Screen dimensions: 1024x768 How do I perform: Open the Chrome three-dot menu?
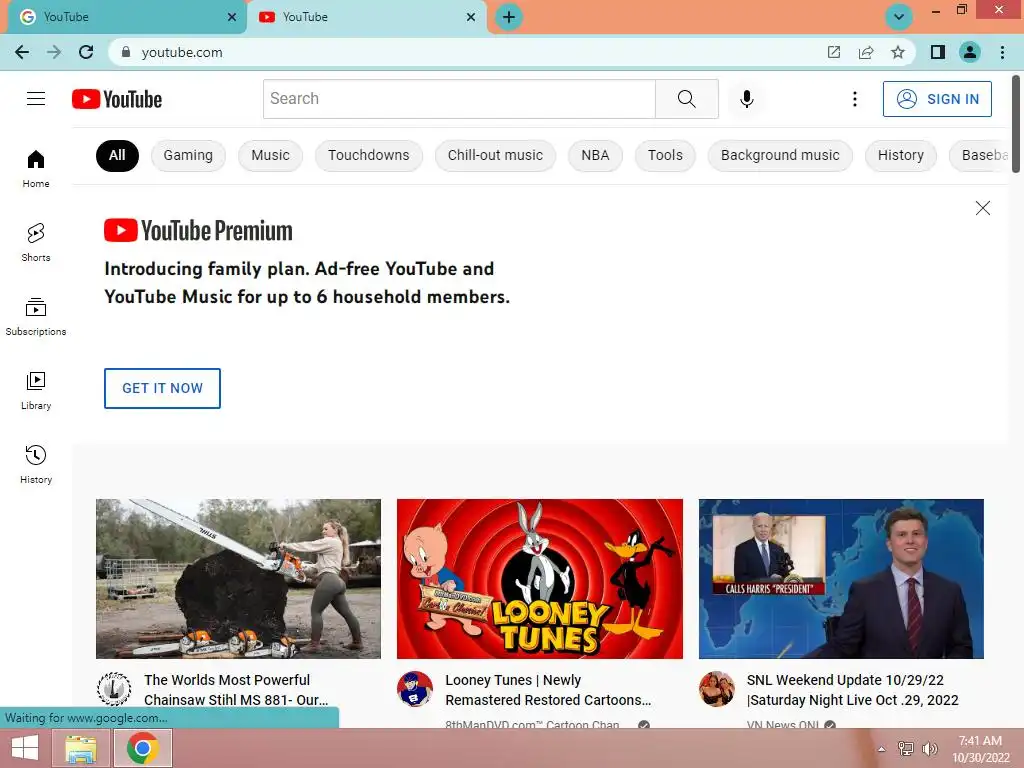[1002, 52]
